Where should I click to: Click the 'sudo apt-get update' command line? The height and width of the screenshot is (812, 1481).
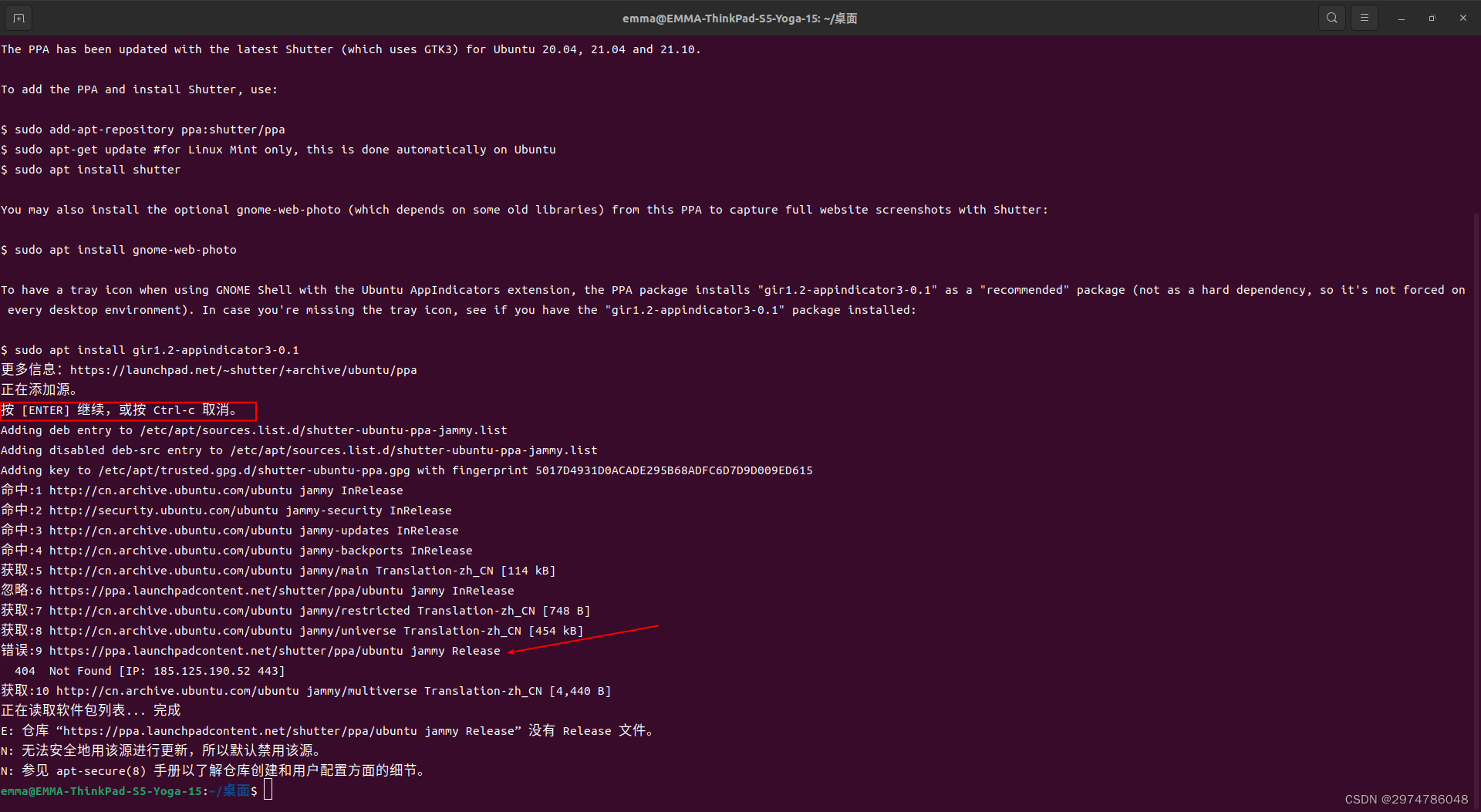[278, 150]
